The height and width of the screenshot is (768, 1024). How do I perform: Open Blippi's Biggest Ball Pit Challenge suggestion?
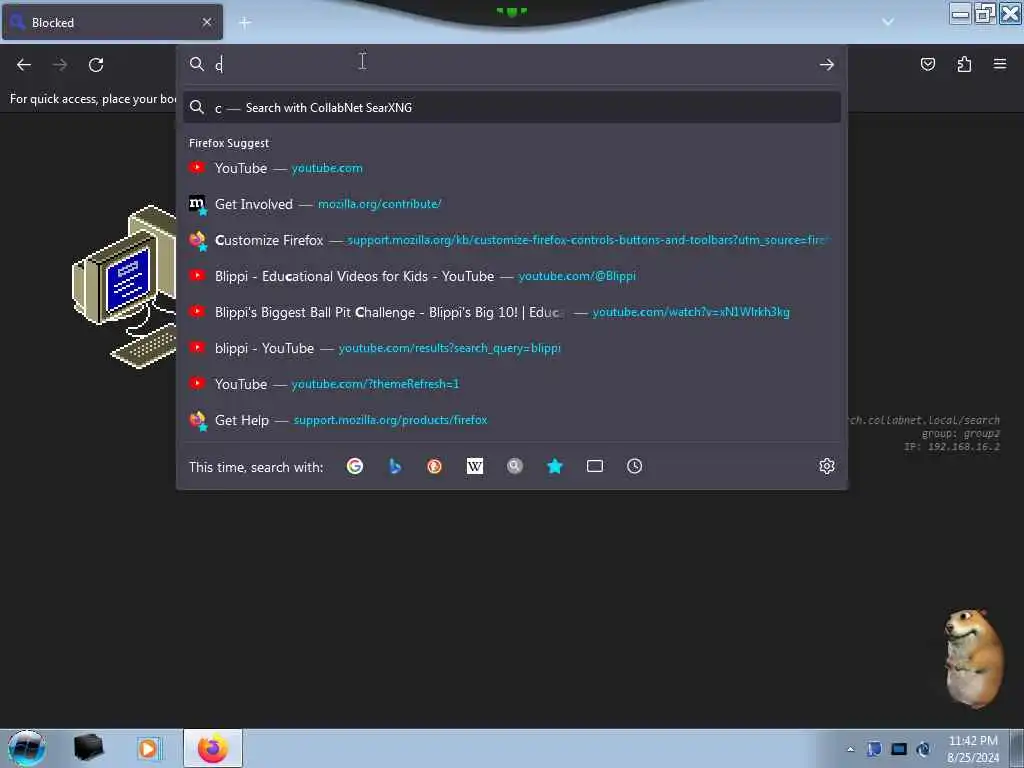512,312
